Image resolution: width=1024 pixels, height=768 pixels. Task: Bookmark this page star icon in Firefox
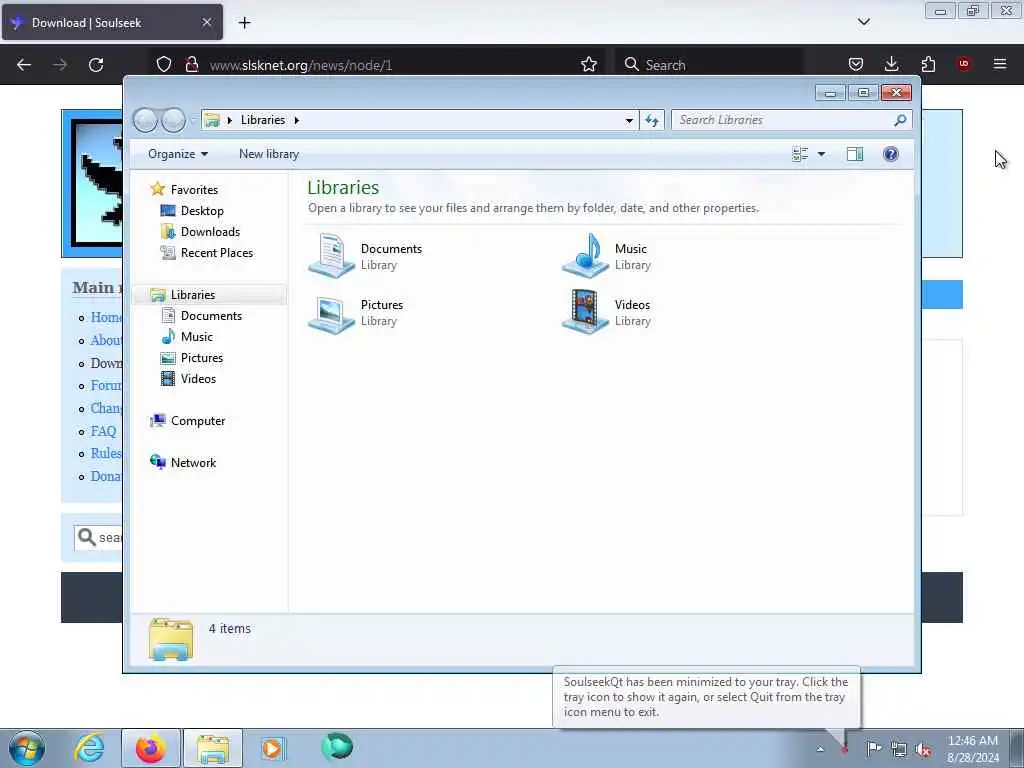(589, 65)
